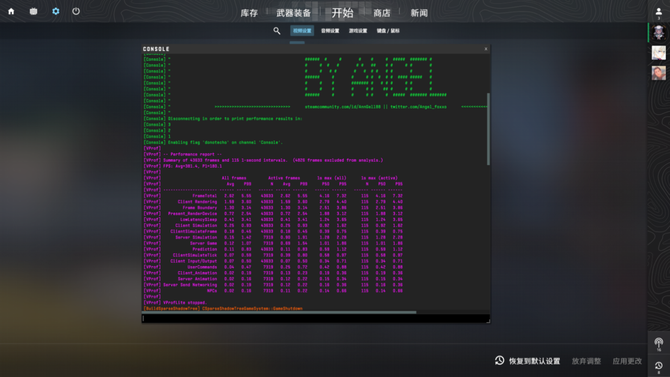Click the power quit icon
The image size is (670, 377).
pos(76,12)
